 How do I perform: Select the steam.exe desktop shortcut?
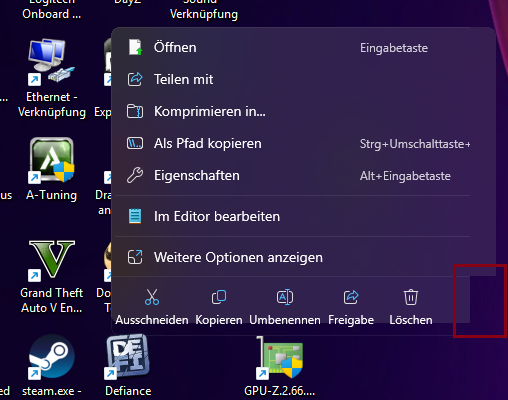pyautogui.click(x=52, y=366)
